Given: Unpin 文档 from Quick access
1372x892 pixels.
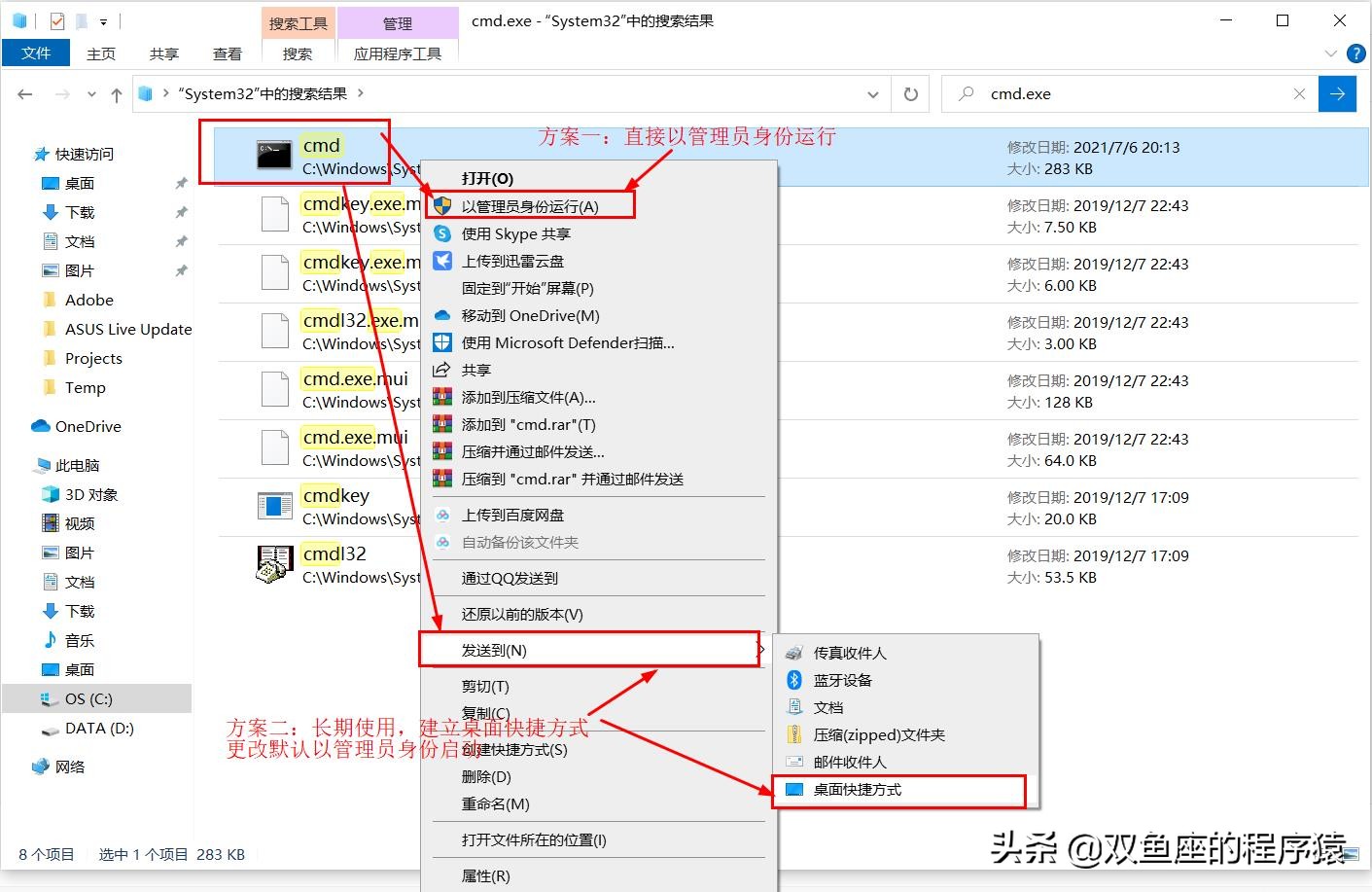Looking at the screenshot, I should 181,241.
